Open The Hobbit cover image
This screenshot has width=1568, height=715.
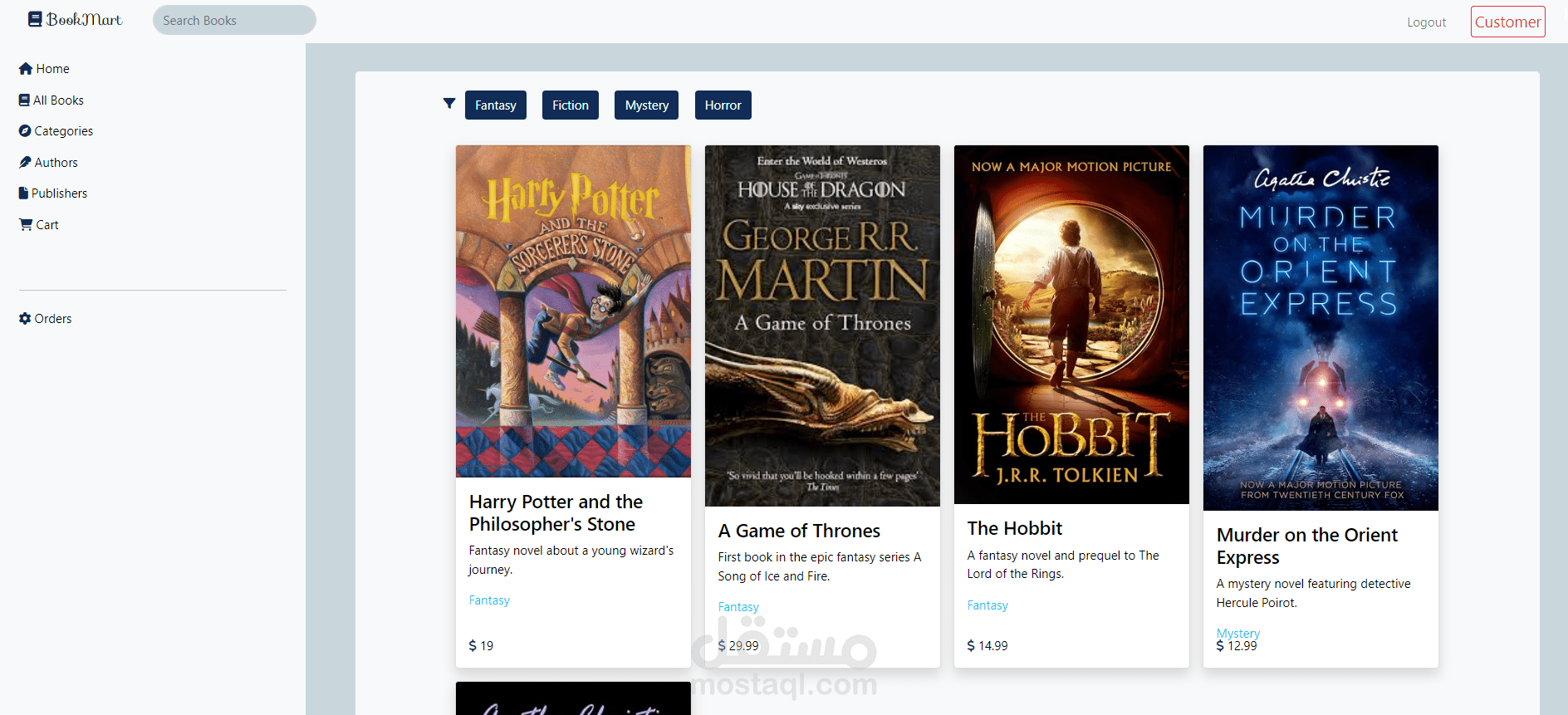(1071, 325)
